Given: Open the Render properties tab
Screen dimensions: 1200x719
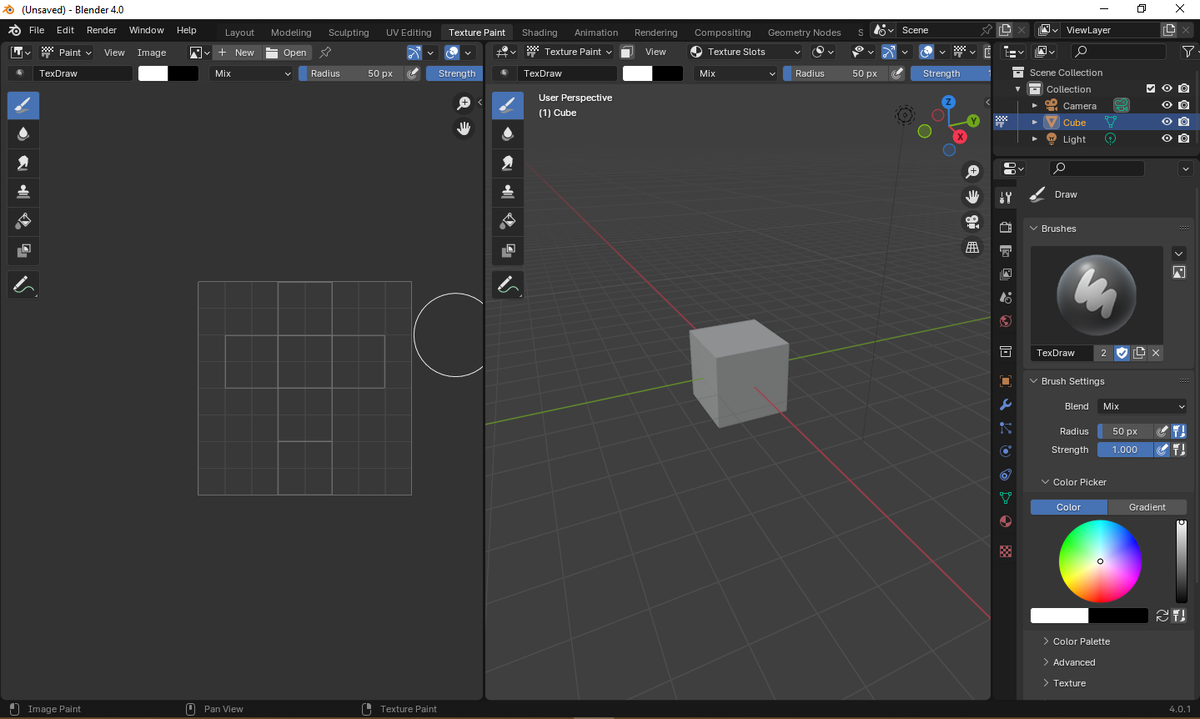Looking at the screenshot, I should point(1006,227).
